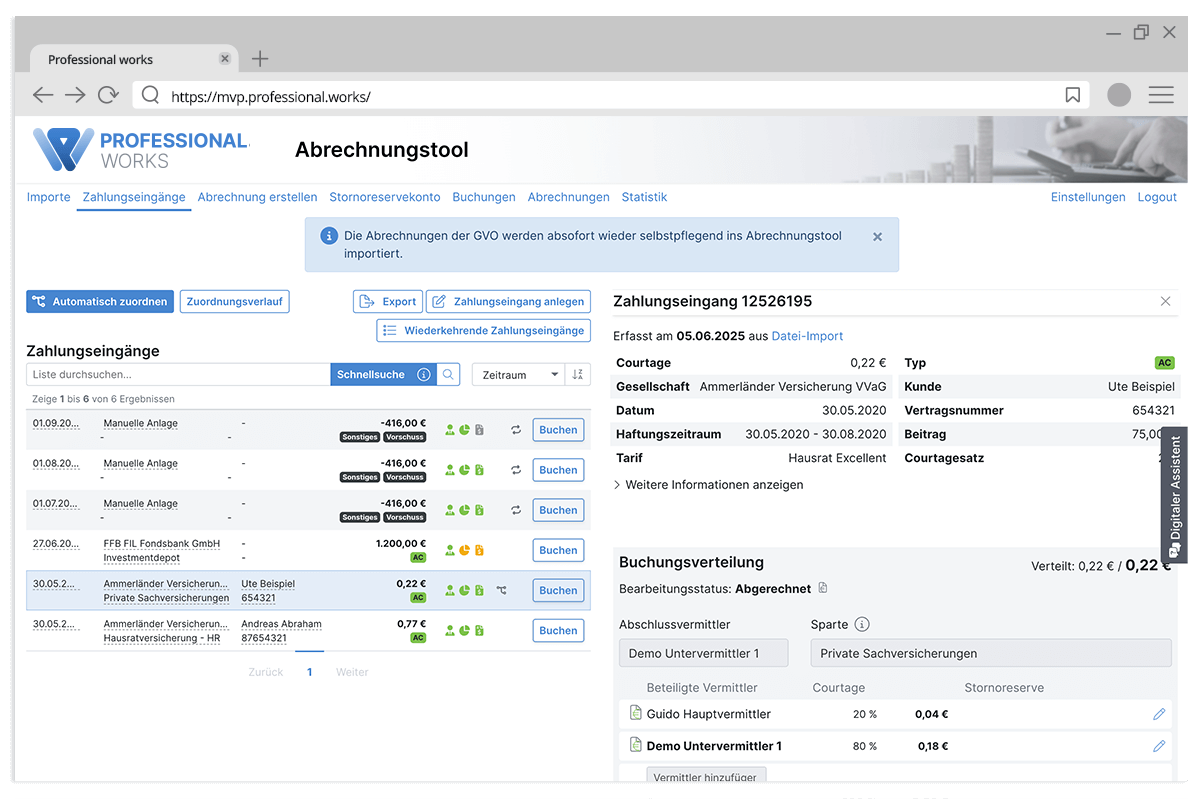
Task: Open the refresh icon on the 01.09 row
Action: (516, 430)
